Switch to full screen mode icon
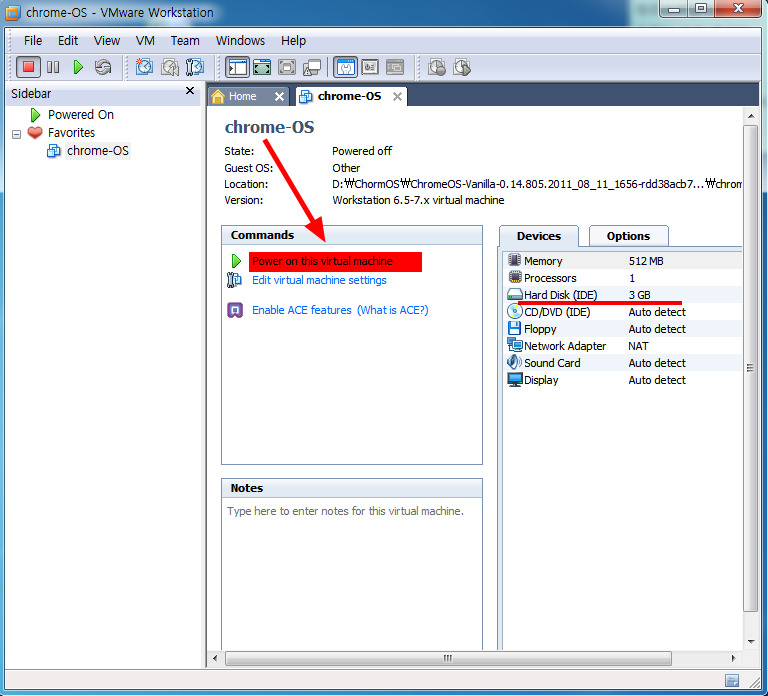Screen dimensions: 768x696 pyautogui.click(x=262, y=67)
